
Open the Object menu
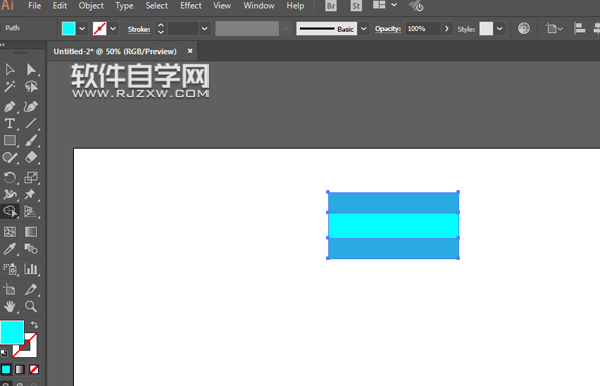pyautogui.click(x=91, y=6)
